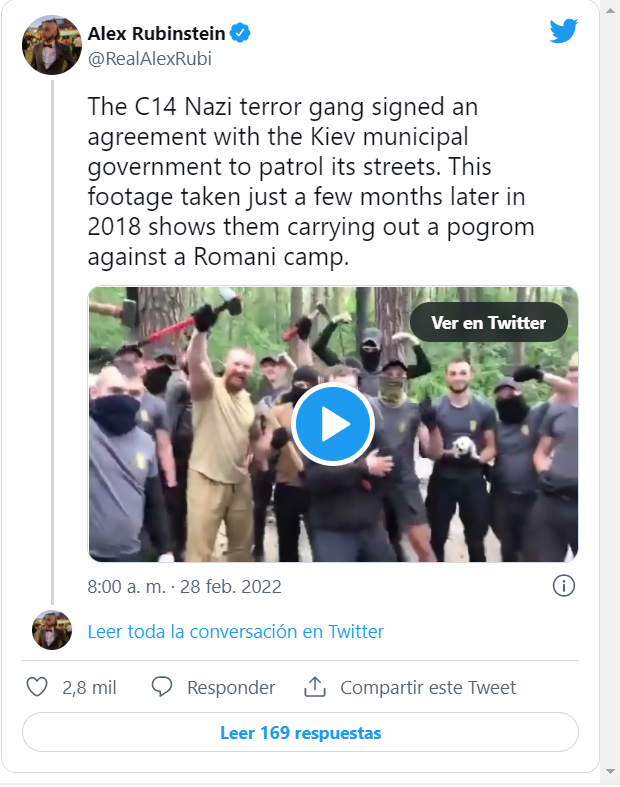620x787 pixels.
Task: Click the tweet text about C14
Action: tap(310, 180)
